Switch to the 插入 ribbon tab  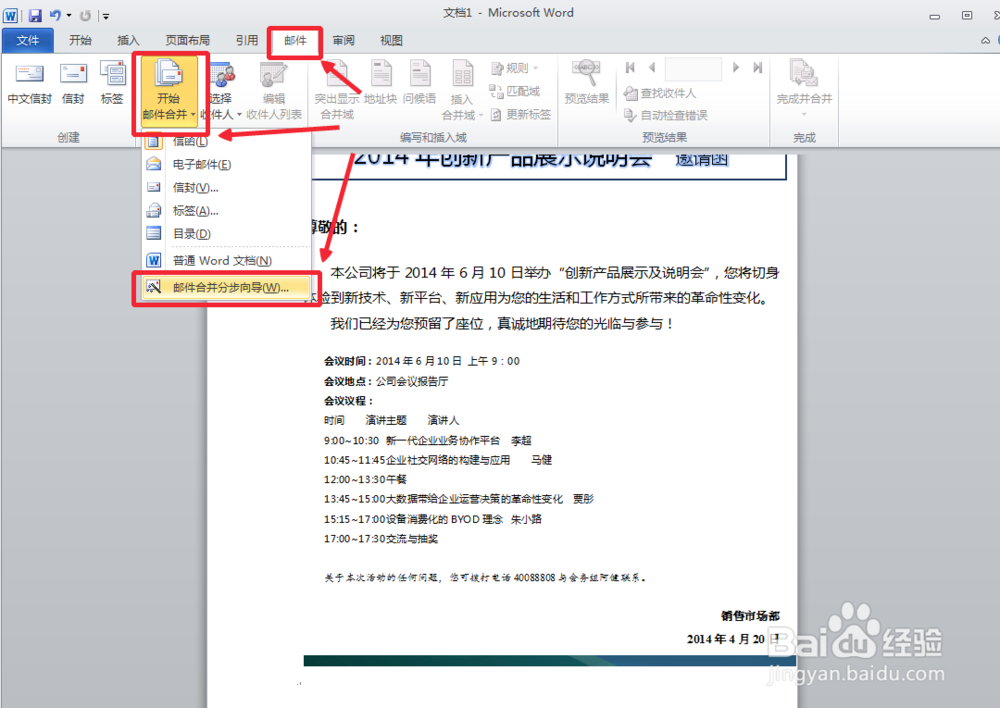[x=128, y=40]
